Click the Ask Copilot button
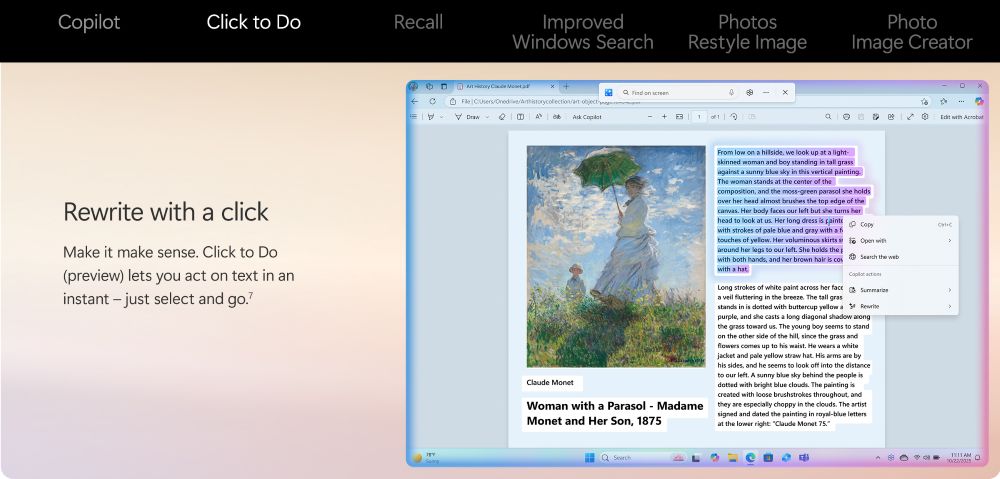The height and width of the screenshot is (479, 1000). (x=587, y=117)
